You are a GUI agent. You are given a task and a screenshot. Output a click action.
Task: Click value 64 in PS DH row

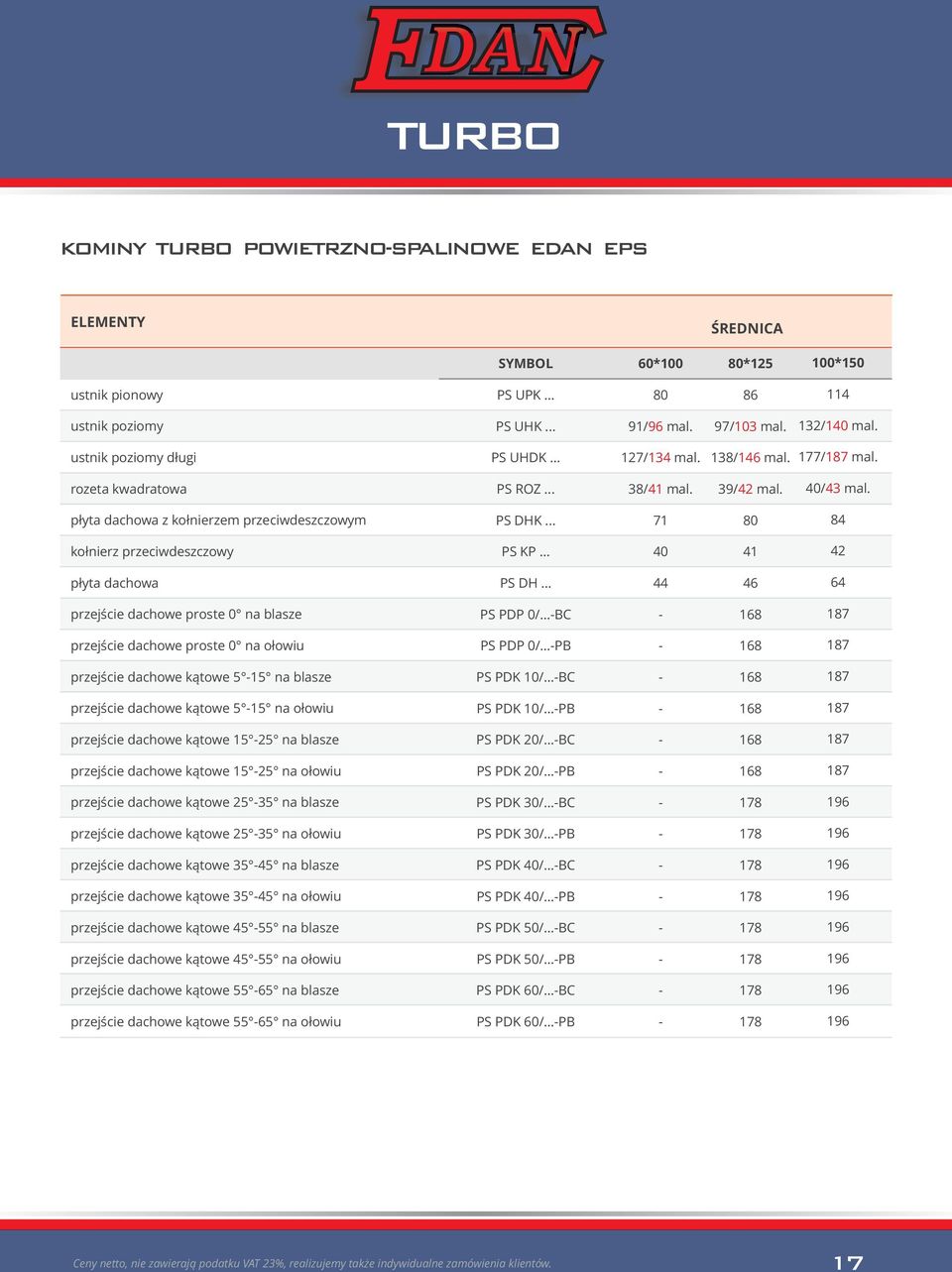point(838,582)
